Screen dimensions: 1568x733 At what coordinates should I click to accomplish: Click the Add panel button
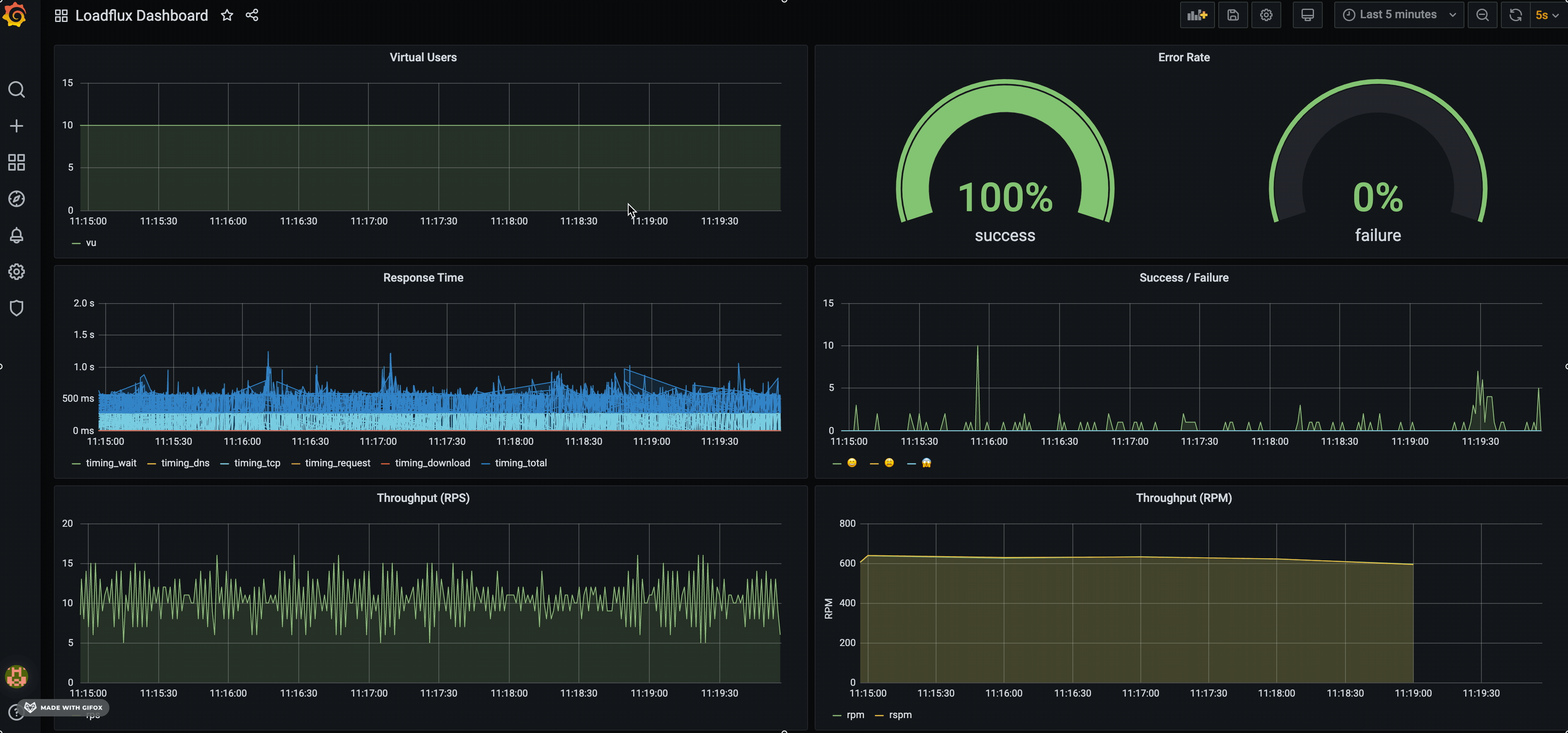pos(1197,15)
